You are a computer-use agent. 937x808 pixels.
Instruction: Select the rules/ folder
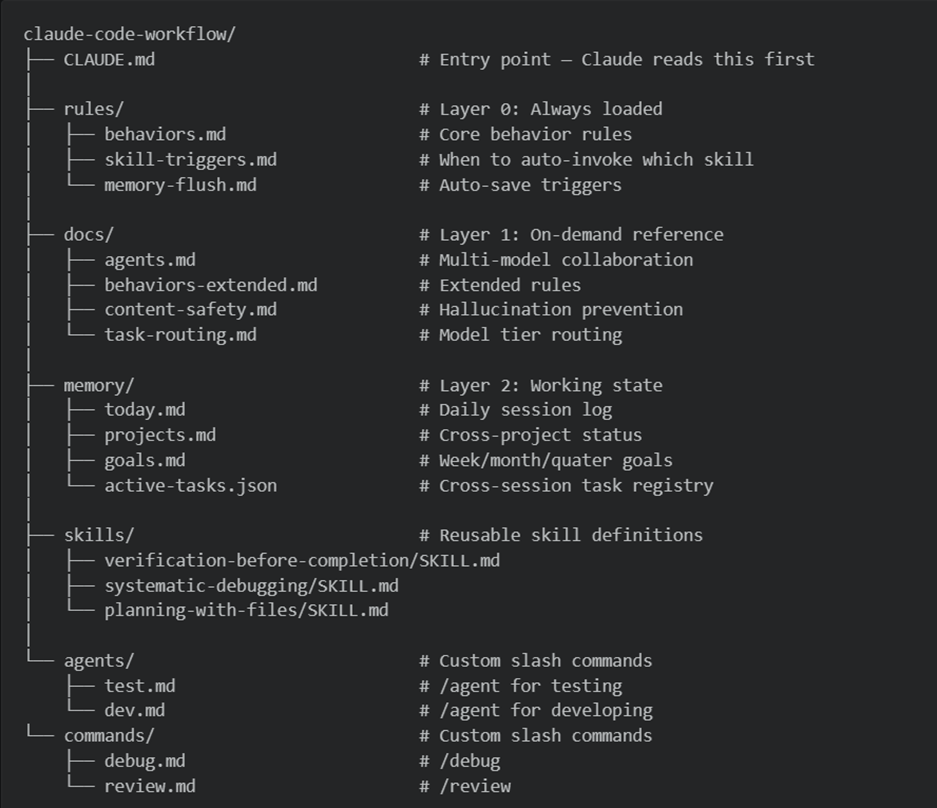(93, 109)
